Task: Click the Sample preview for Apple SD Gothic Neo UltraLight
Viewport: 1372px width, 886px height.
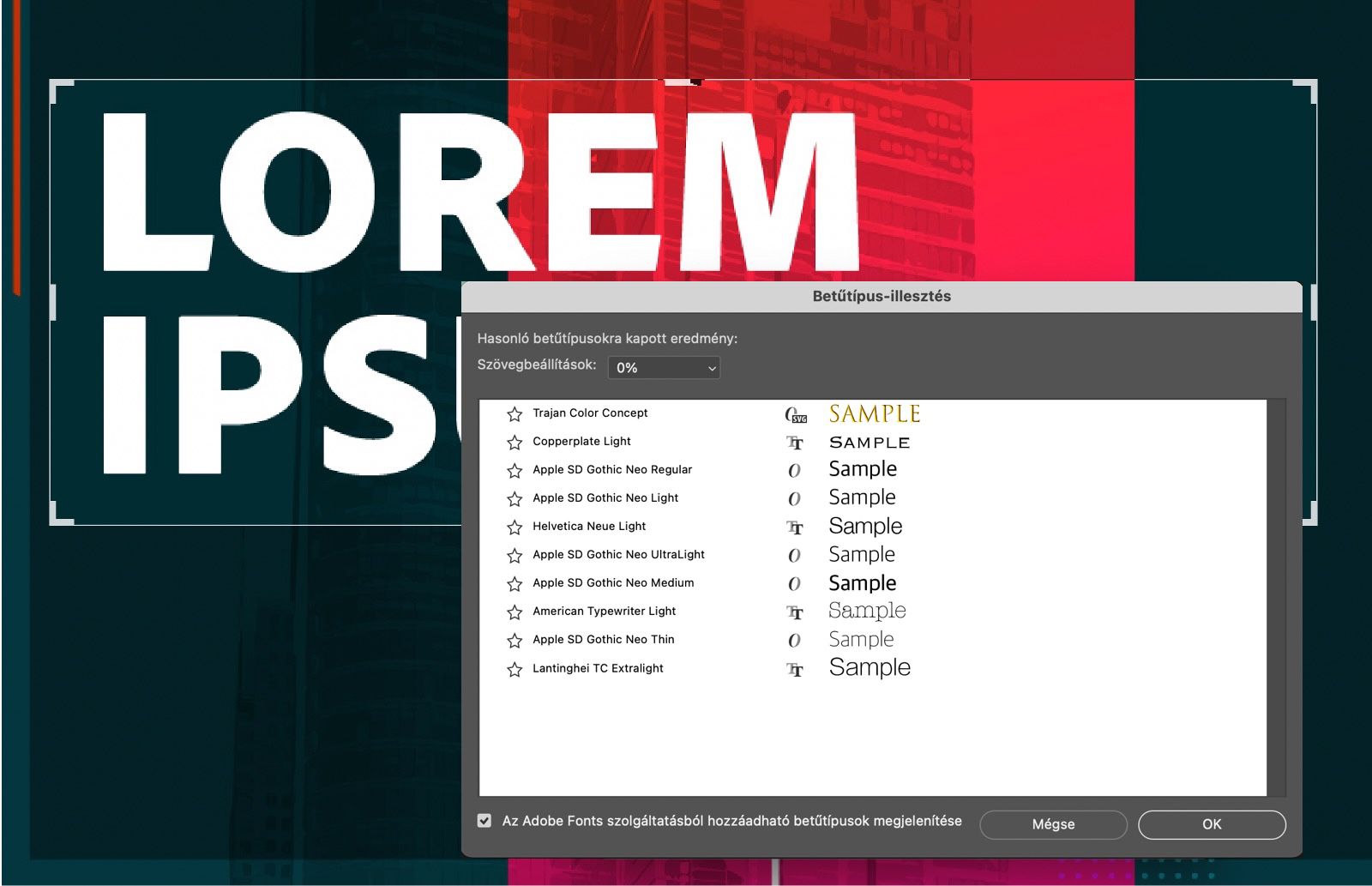Action: 862,555
